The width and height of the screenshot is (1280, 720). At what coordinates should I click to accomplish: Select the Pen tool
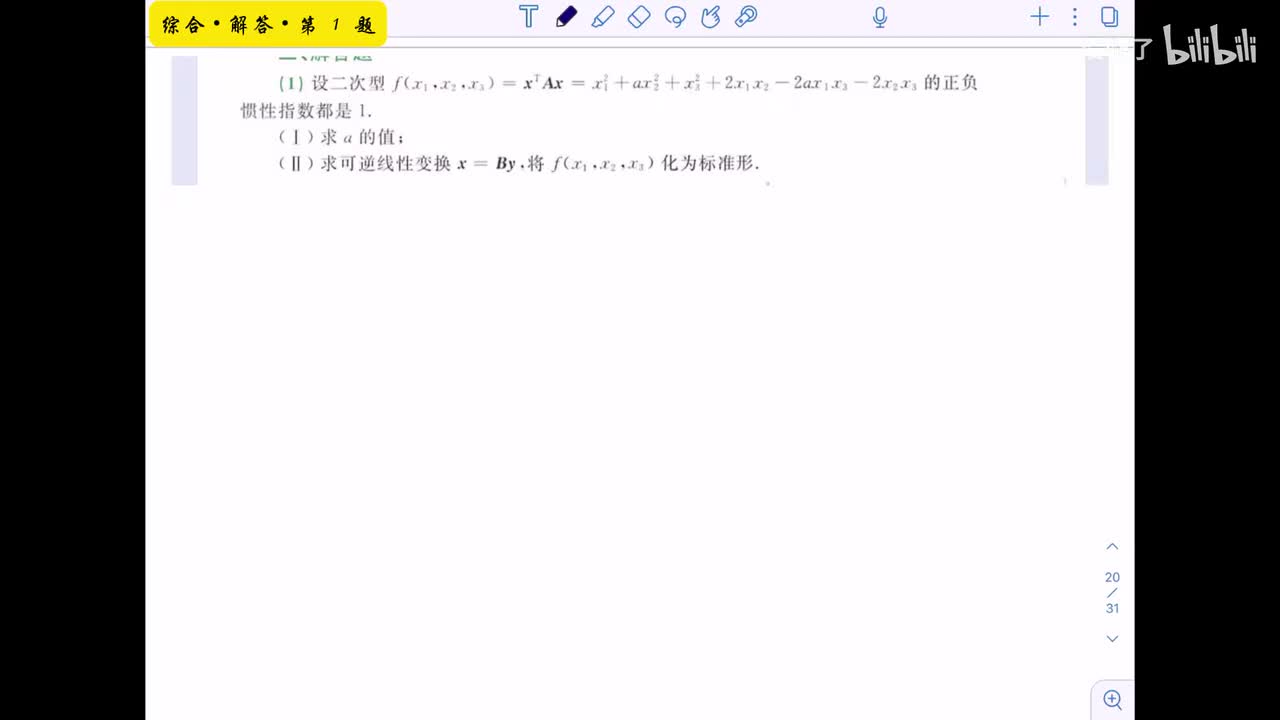[566, 16]
